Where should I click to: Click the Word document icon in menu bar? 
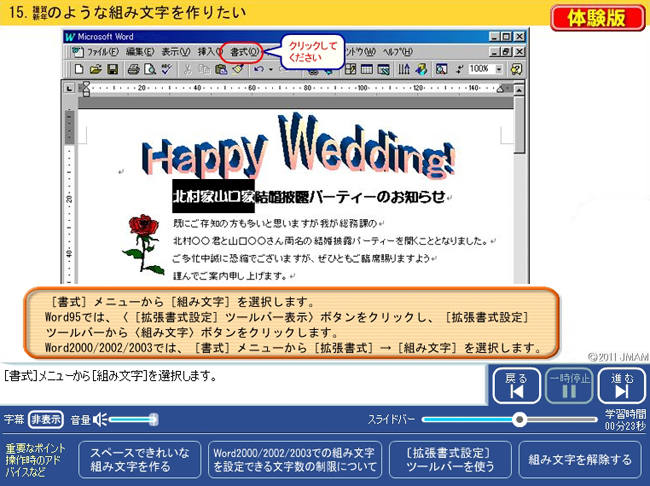pyautogui.click(x=77, y=52)
